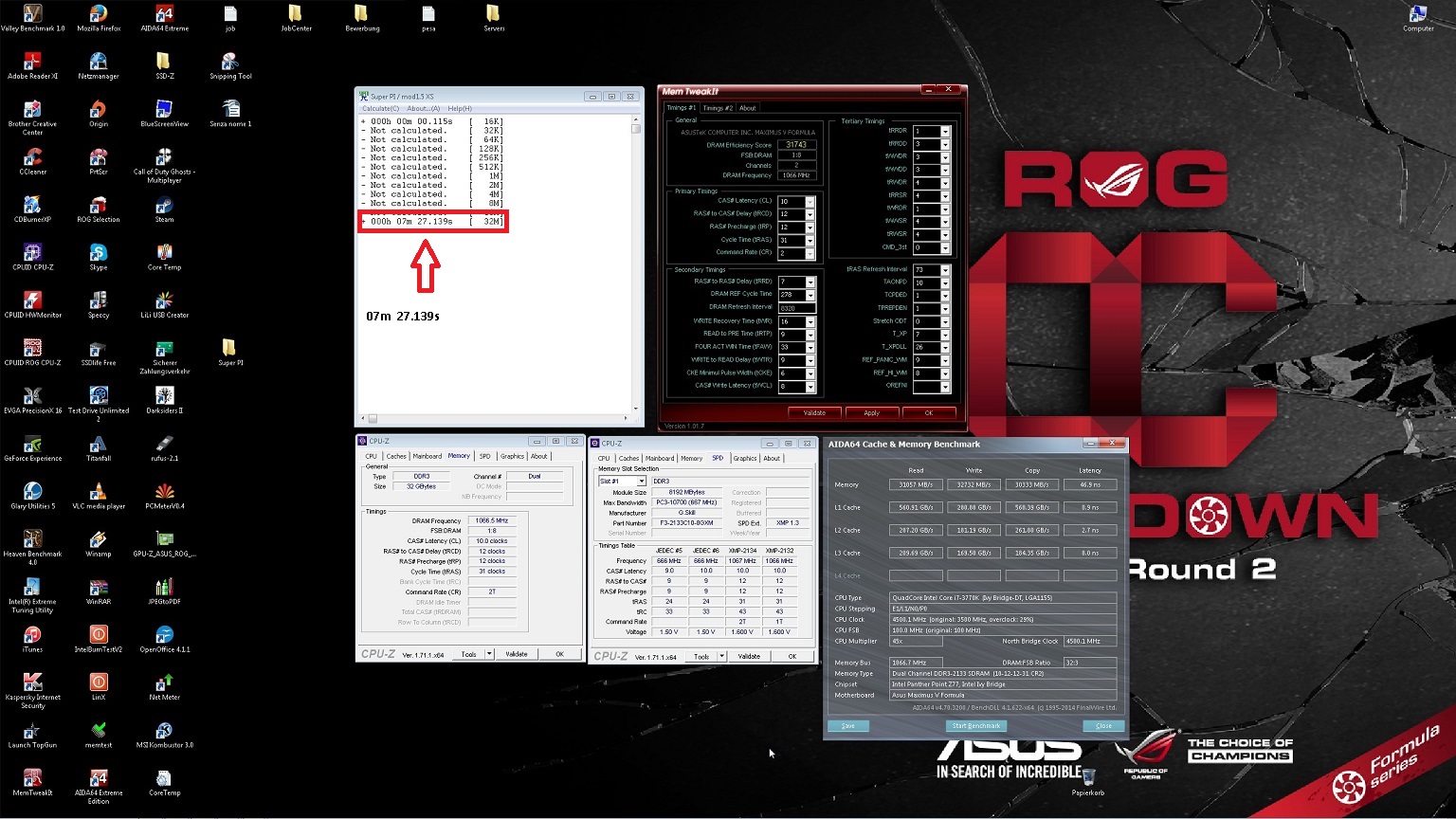
Task: Click Start Benchmark in AIDA64
Action: [x=976, y=726]
